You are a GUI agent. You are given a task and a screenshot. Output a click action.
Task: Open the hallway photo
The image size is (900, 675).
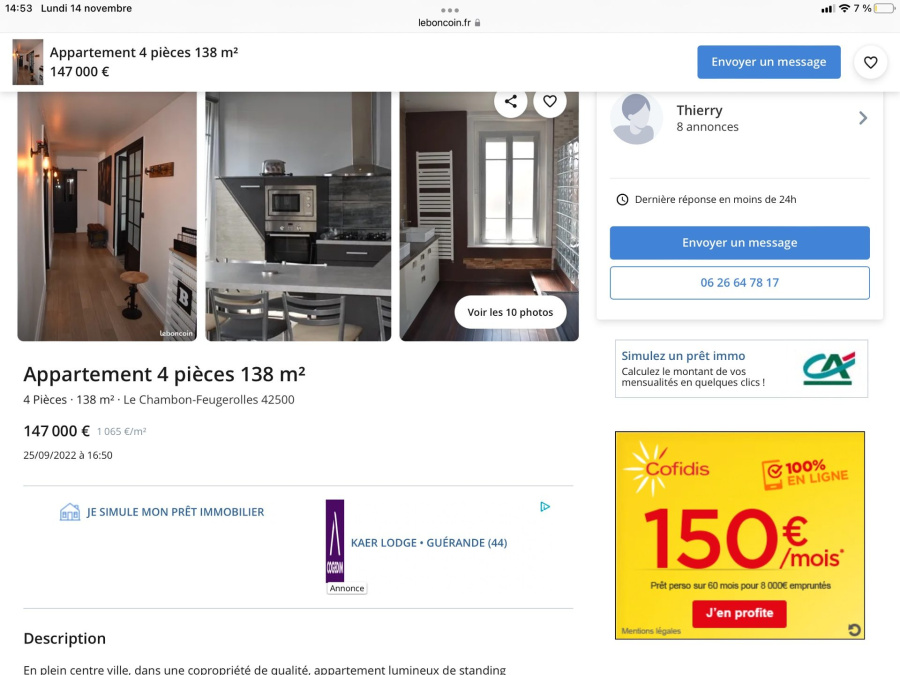107,216
